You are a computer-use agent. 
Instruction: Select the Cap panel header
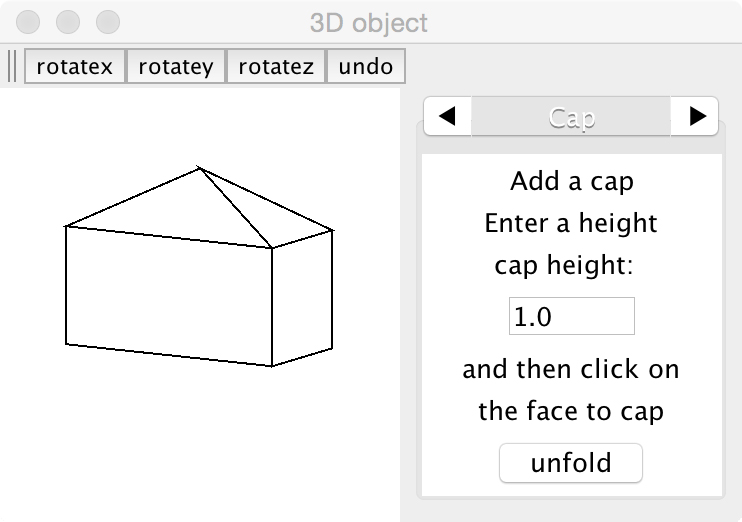point(571,117)
